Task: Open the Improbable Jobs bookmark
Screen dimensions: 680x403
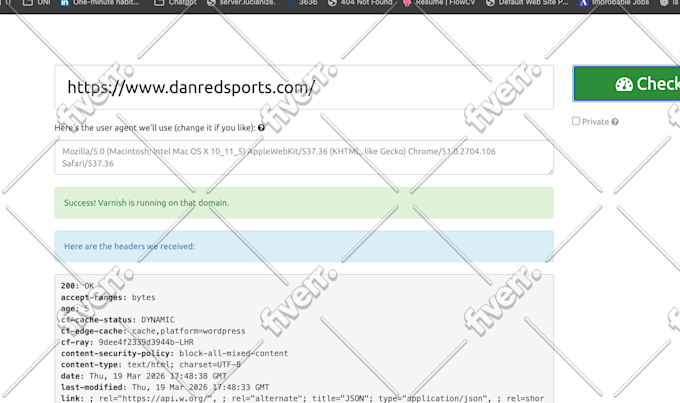Action: tap(615, 3)
